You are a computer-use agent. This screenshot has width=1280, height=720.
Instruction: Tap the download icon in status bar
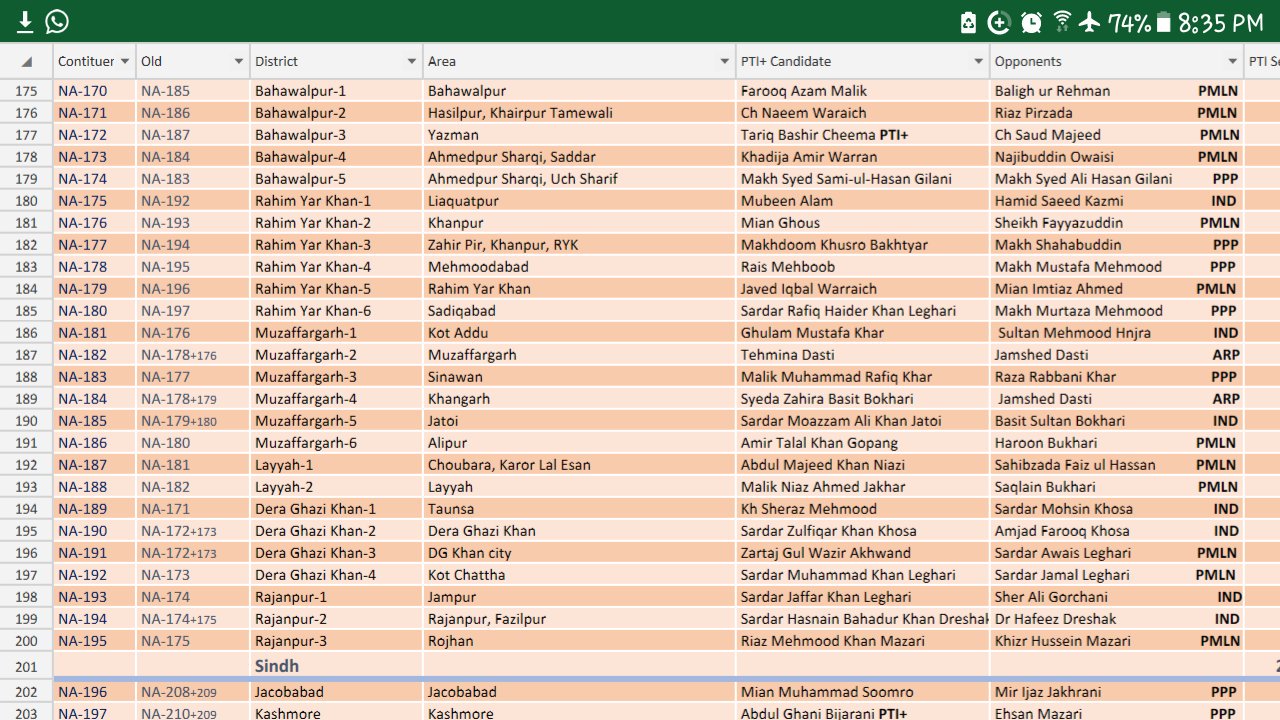tap(25, 21)
